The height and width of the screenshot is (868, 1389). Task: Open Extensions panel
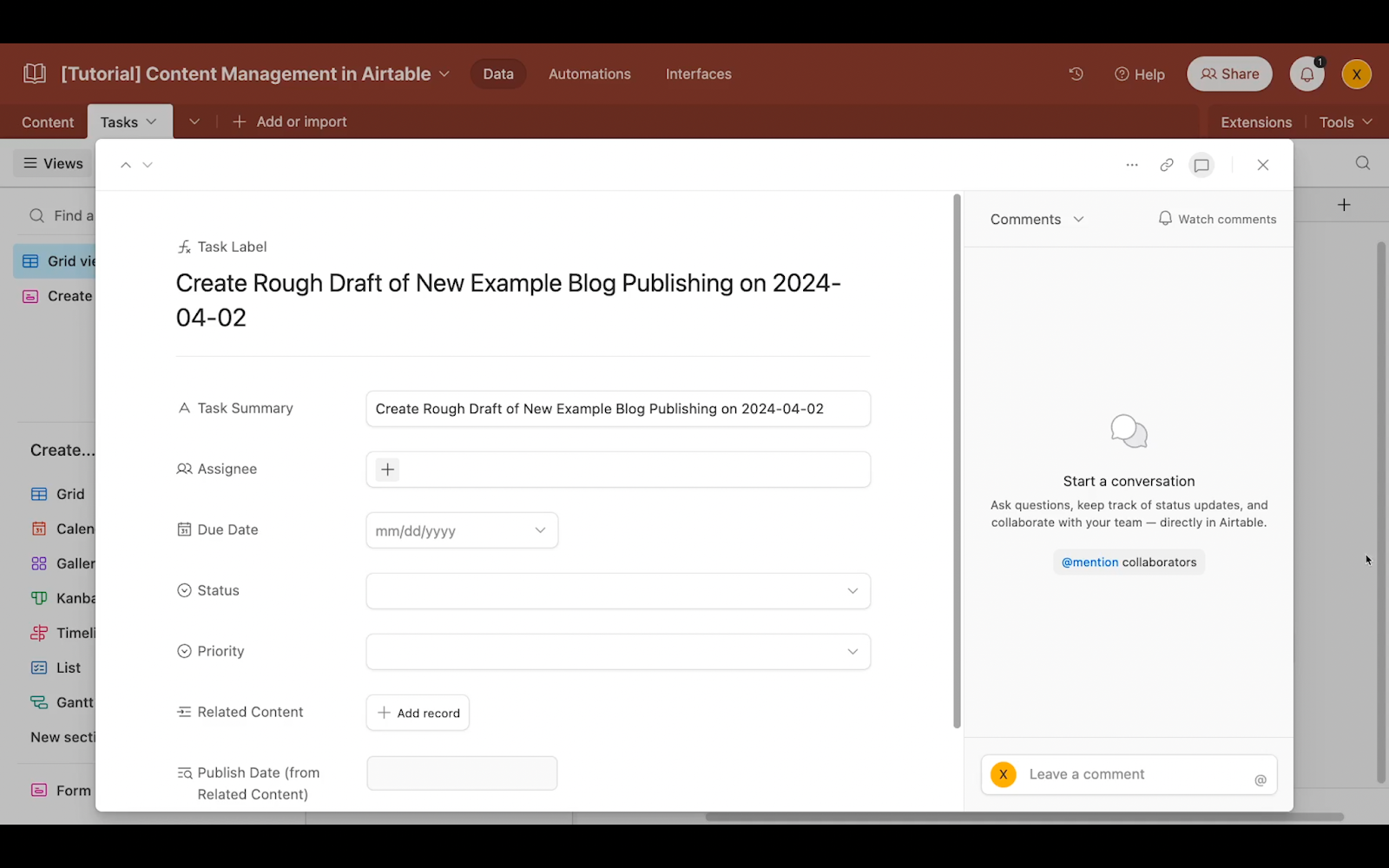(1256, 122)
